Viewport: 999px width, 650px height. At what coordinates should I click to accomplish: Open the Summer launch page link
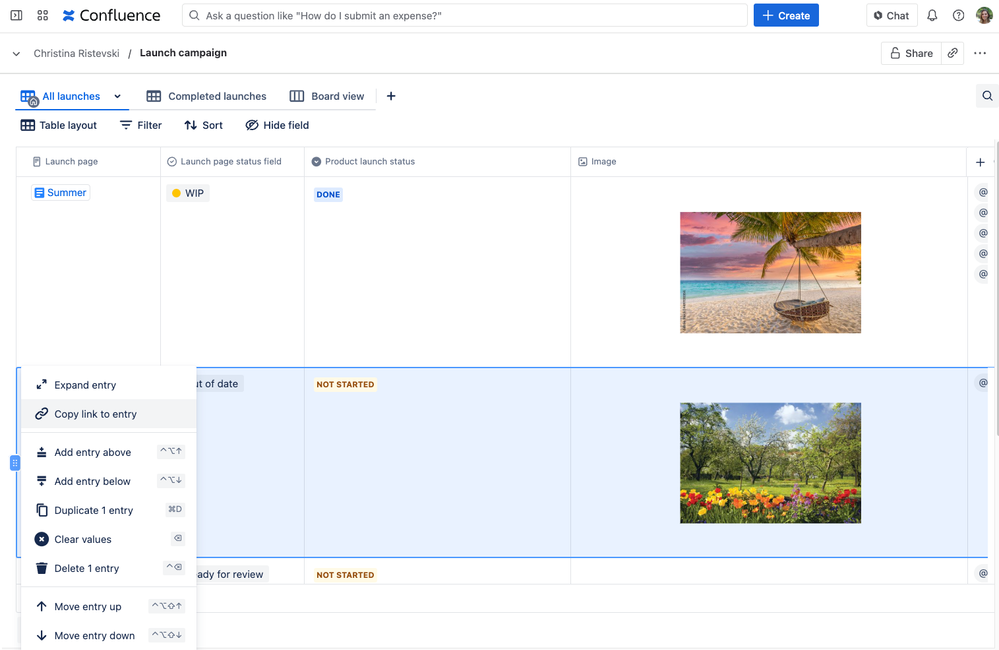click(61, 192)
